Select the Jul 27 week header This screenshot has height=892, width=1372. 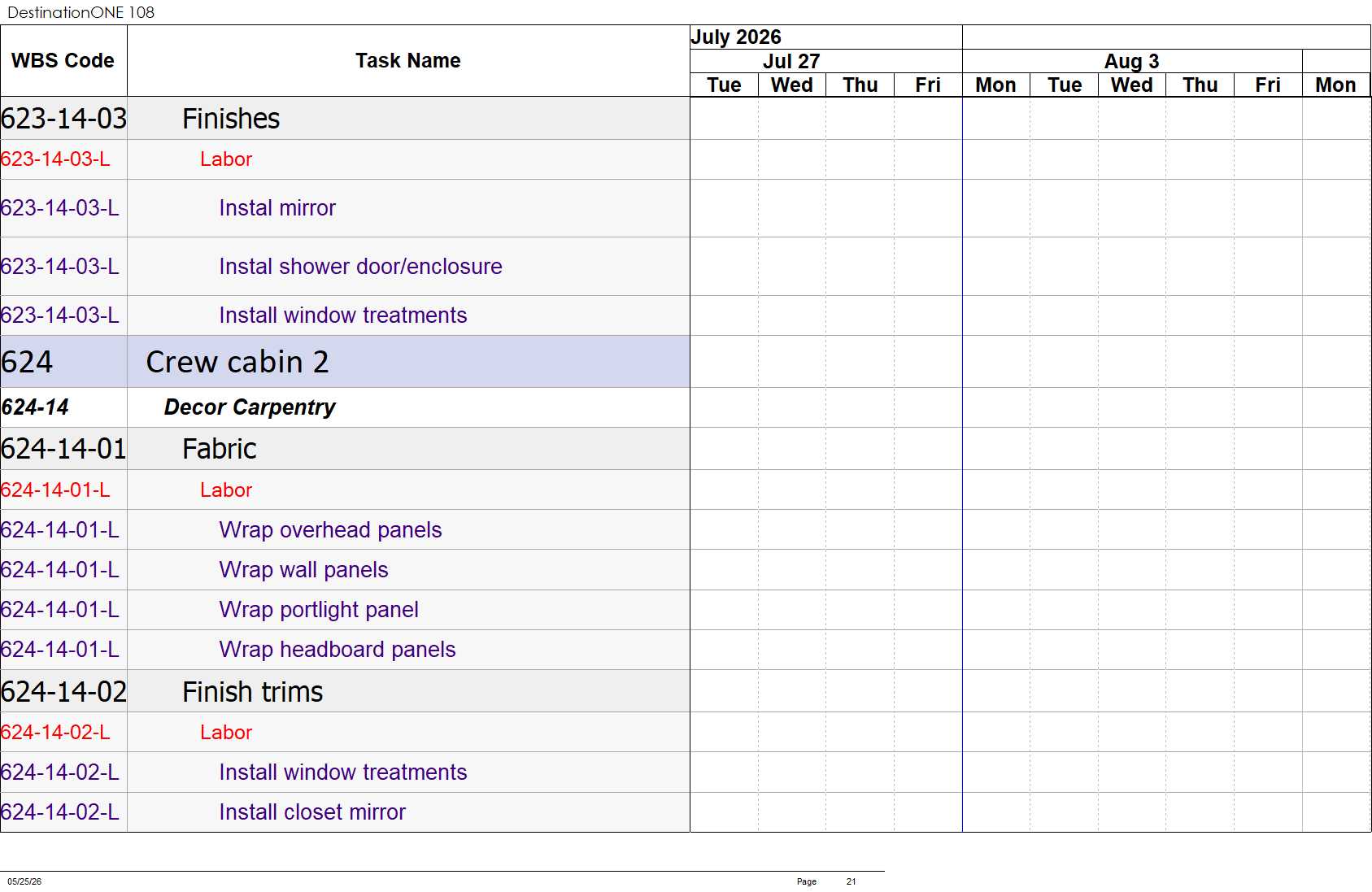pyautogui.click(x=791, y=61)
